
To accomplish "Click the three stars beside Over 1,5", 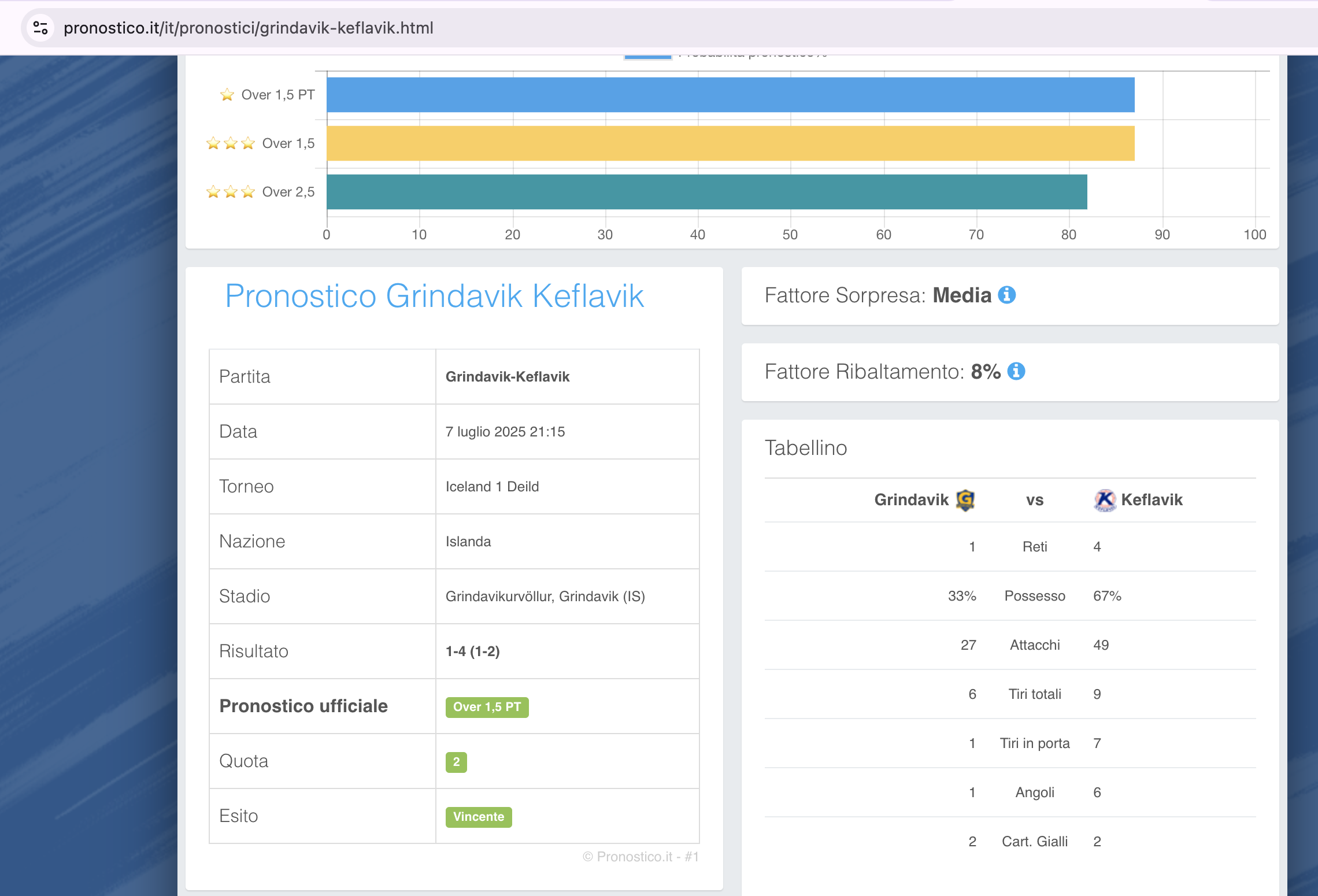I will click(231, 143).
